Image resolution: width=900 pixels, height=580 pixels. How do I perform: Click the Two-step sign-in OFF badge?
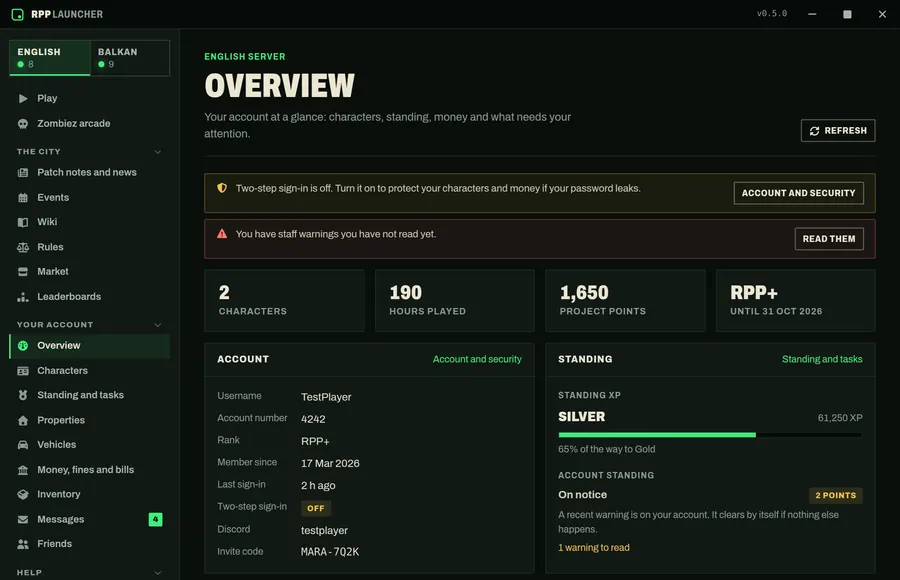tap(316, 508)
